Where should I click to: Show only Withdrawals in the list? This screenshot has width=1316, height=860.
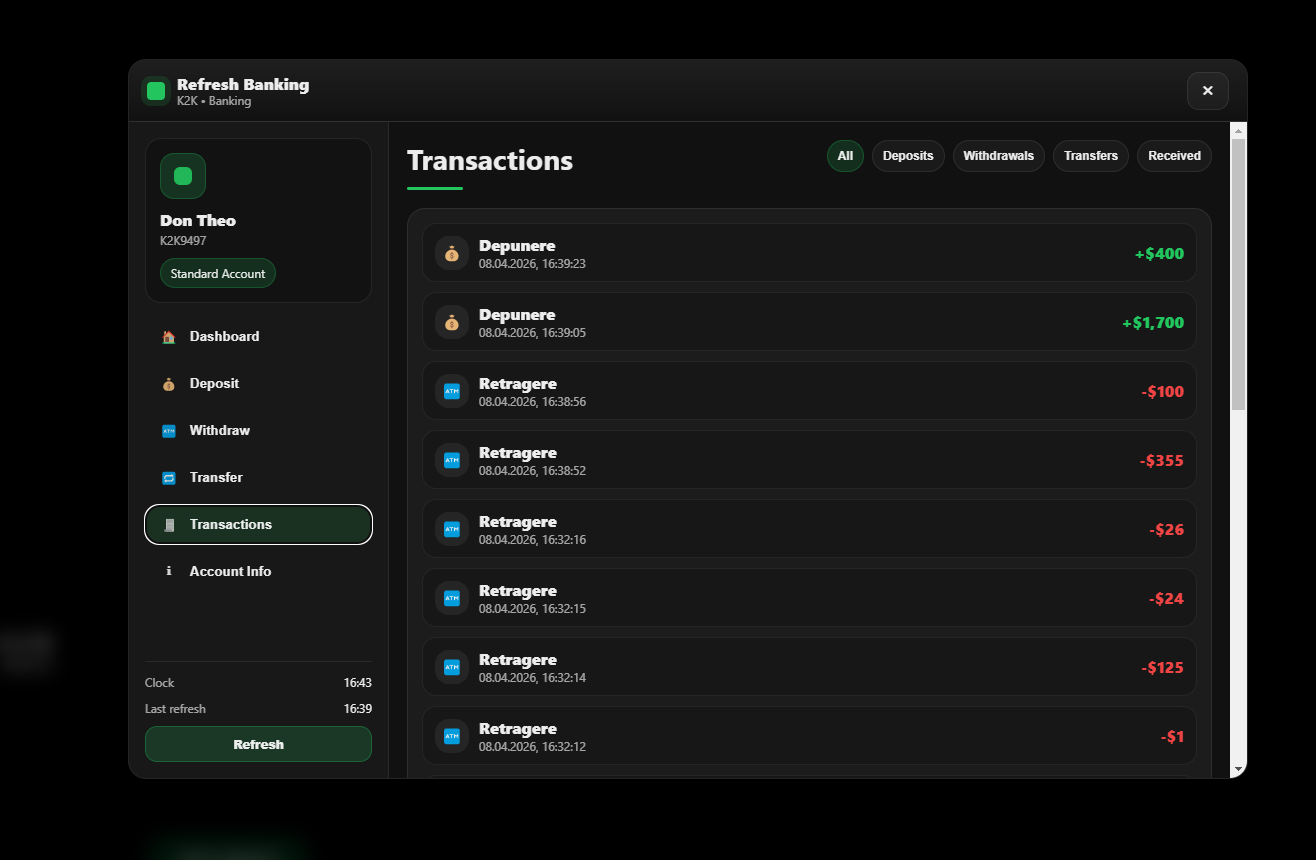click(x=998, y=156)
